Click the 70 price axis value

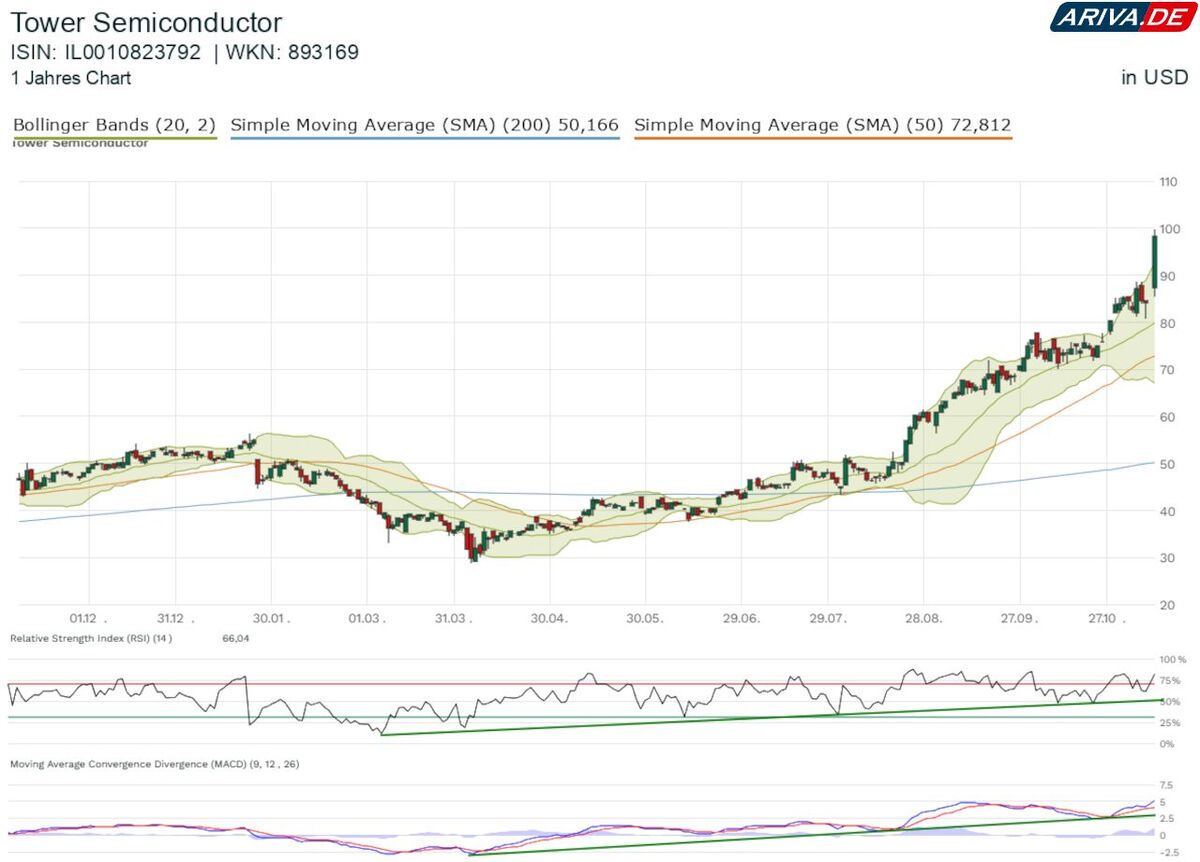tap(1169, 370)
